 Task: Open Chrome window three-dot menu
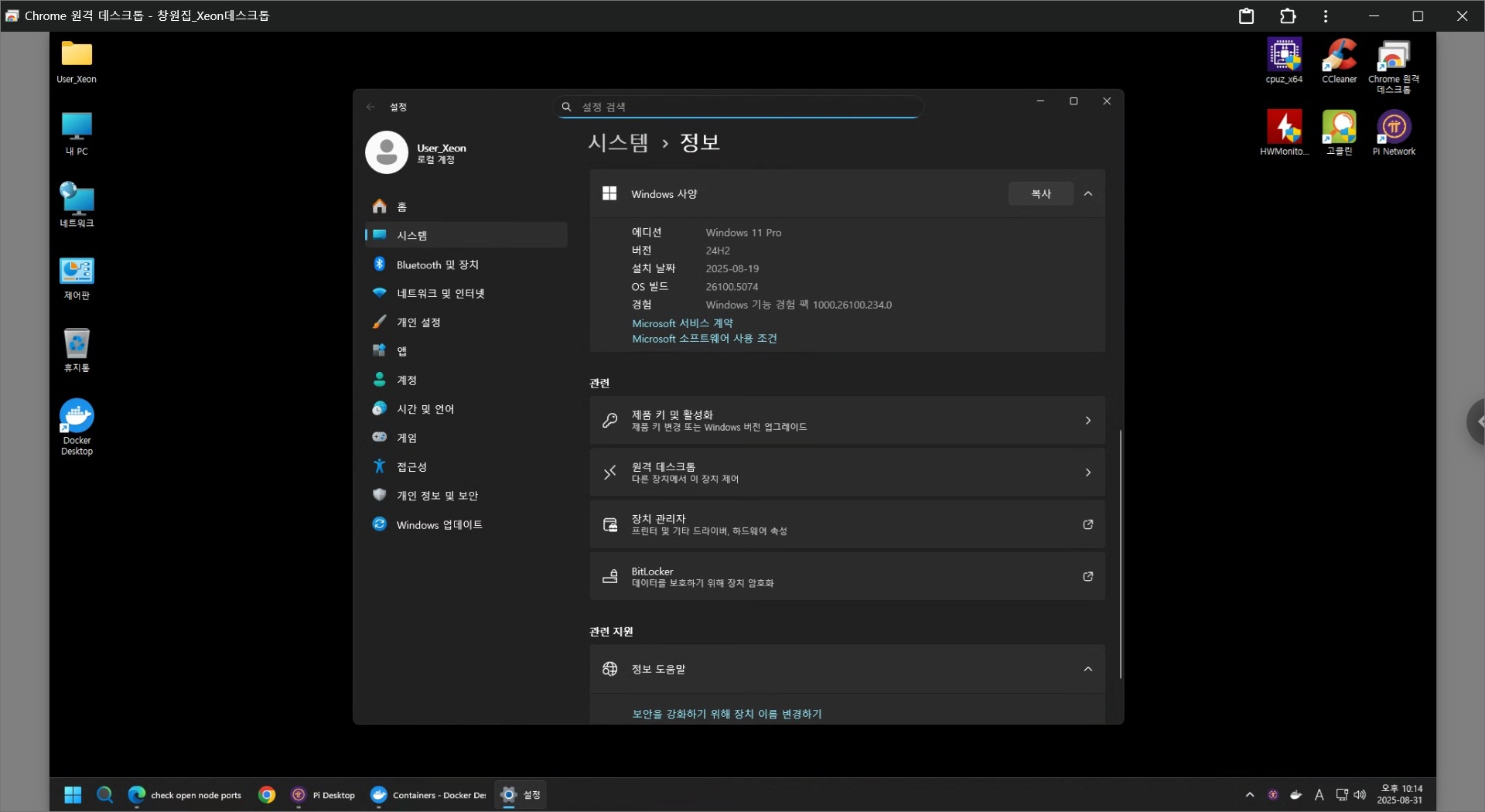1326,15
